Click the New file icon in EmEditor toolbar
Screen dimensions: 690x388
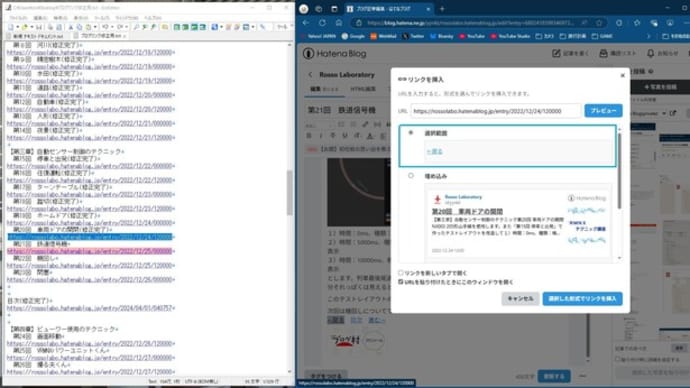coord(11,27)
